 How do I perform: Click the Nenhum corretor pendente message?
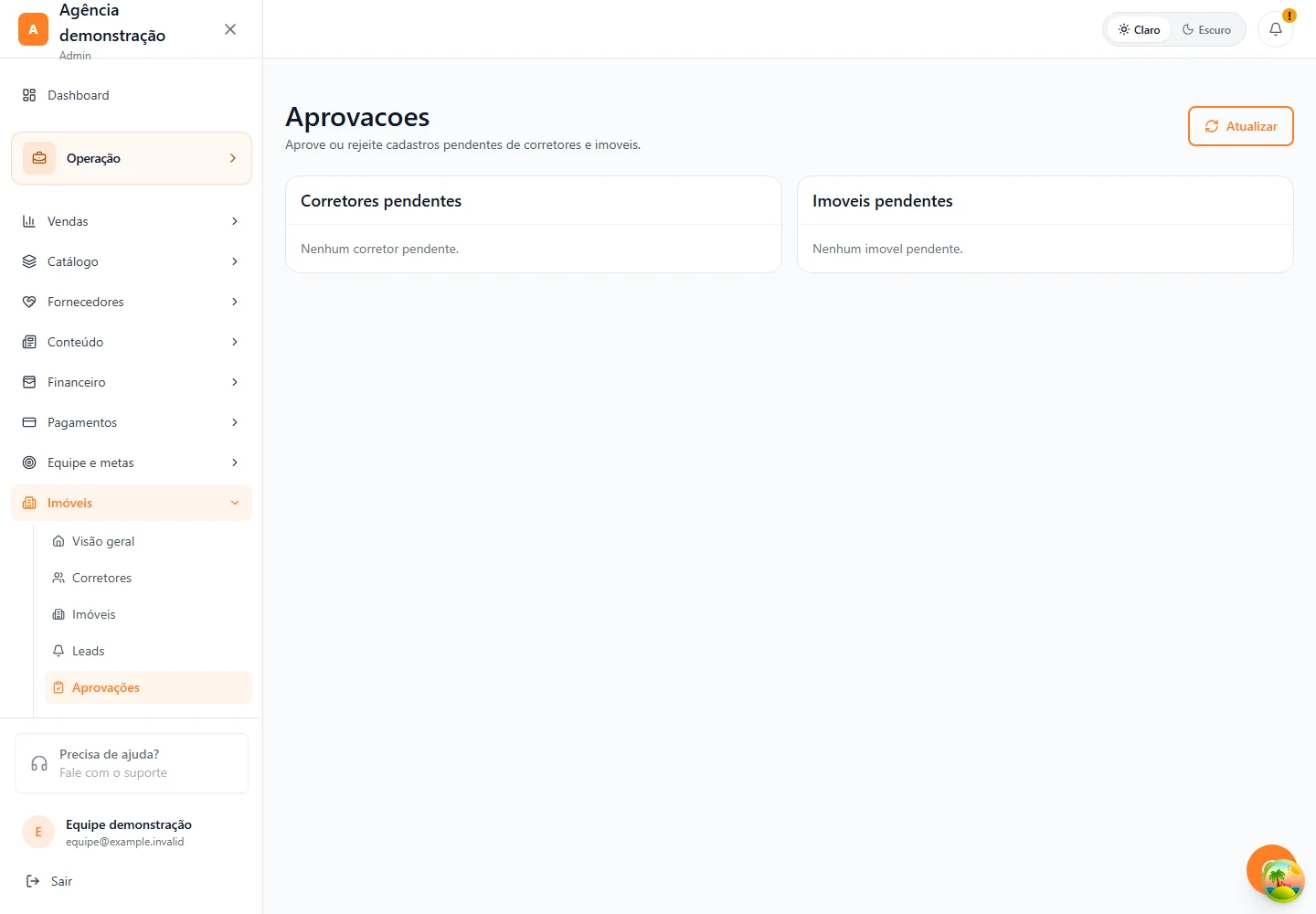point(380,249)
